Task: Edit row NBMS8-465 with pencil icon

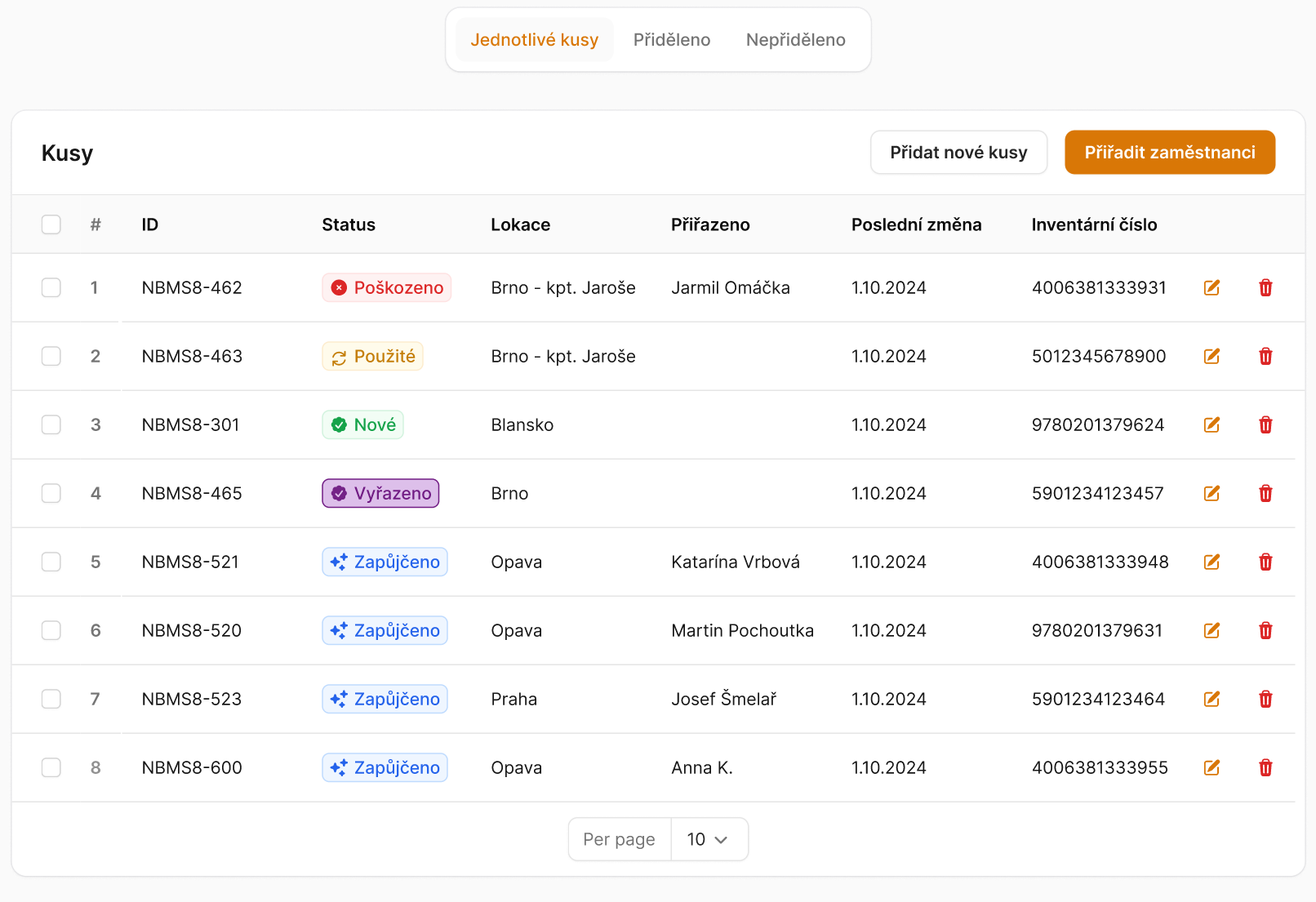Action: (x=1212, y=493)
